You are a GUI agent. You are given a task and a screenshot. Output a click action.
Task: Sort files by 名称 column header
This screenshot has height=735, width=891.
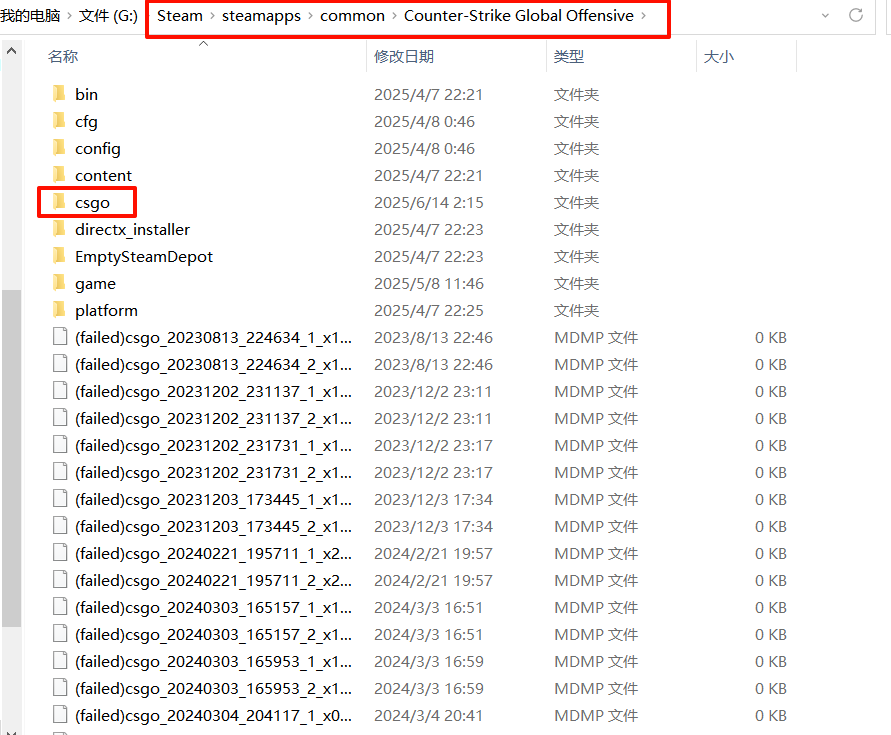tap(63, 56)
